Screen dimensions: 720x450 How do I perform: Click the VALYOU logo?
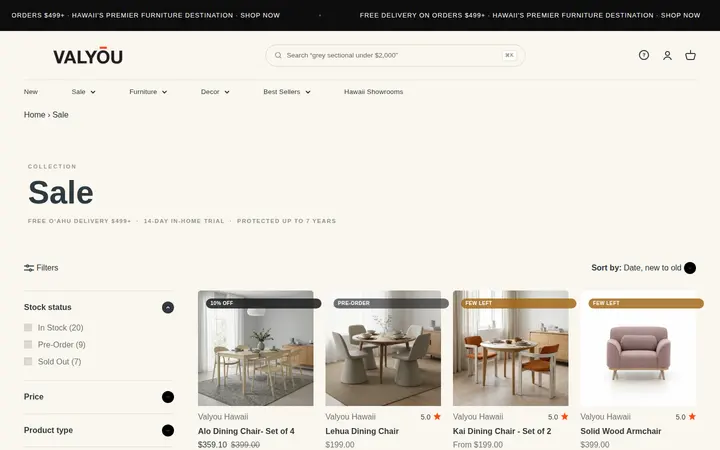88,56
